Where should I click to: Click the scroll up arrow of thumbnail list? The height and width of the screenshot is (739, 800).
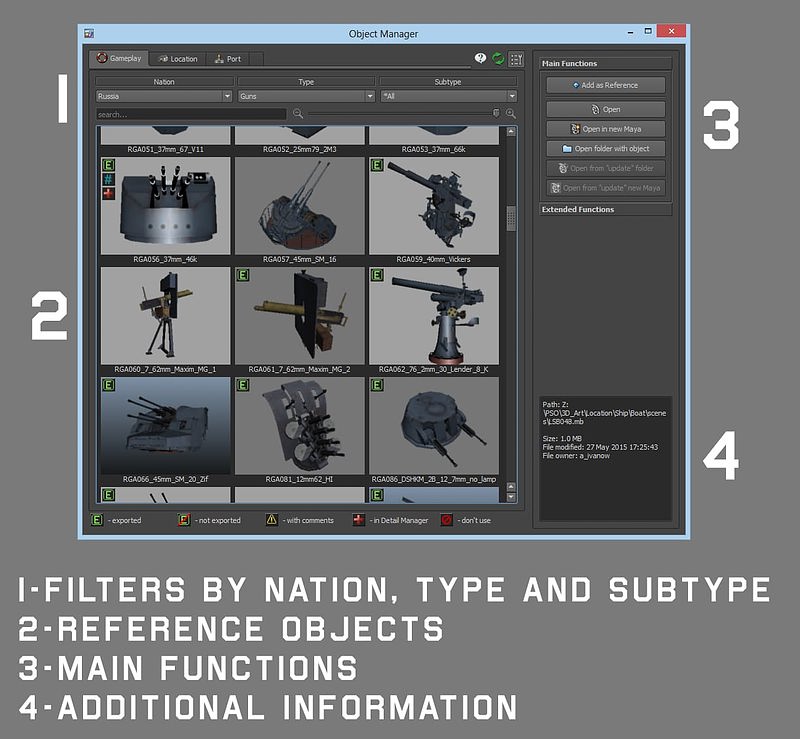[x=511, y=132]
